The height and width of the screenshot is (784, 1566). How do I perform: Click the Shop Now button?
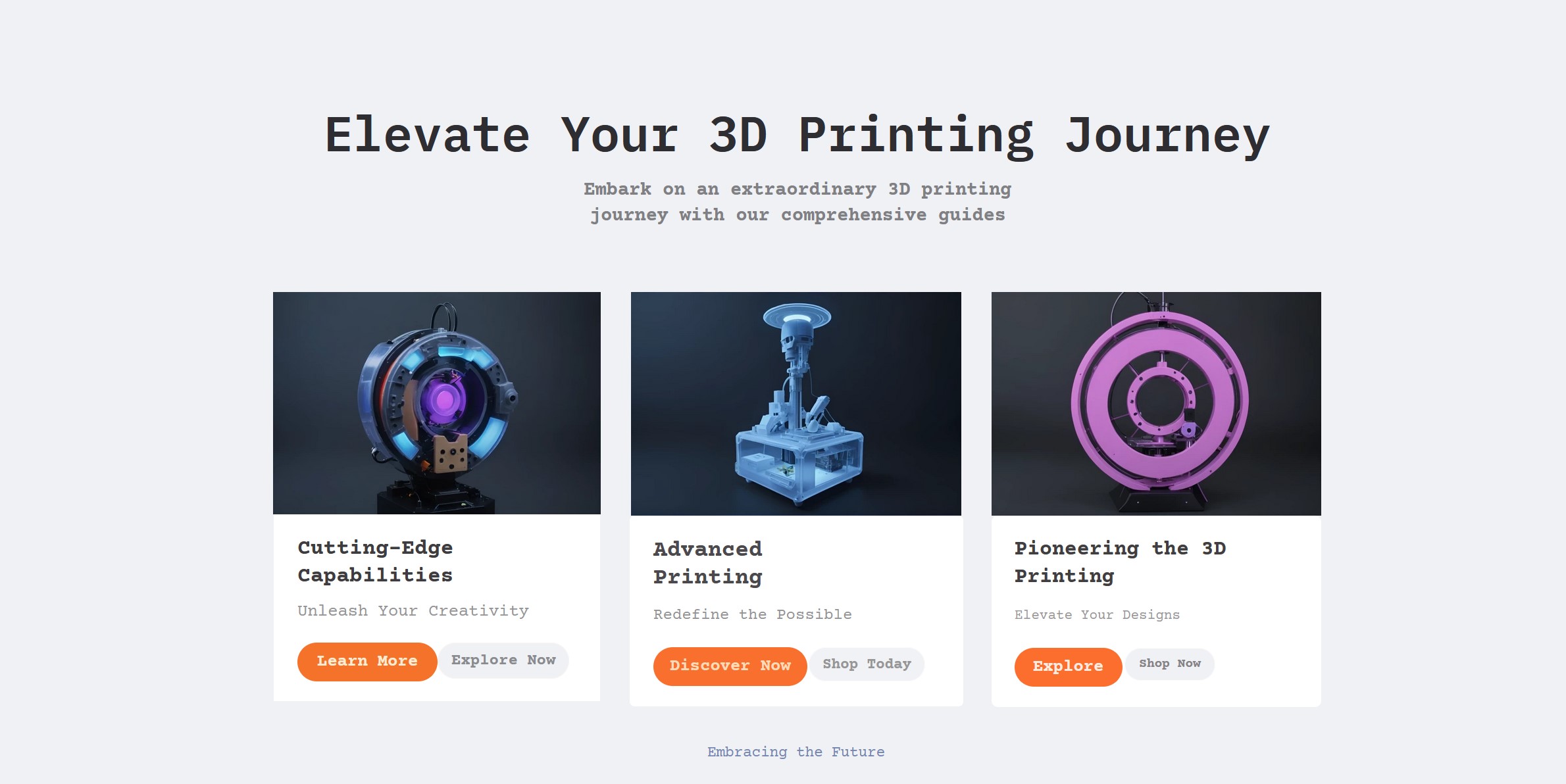pos(1170,664)
